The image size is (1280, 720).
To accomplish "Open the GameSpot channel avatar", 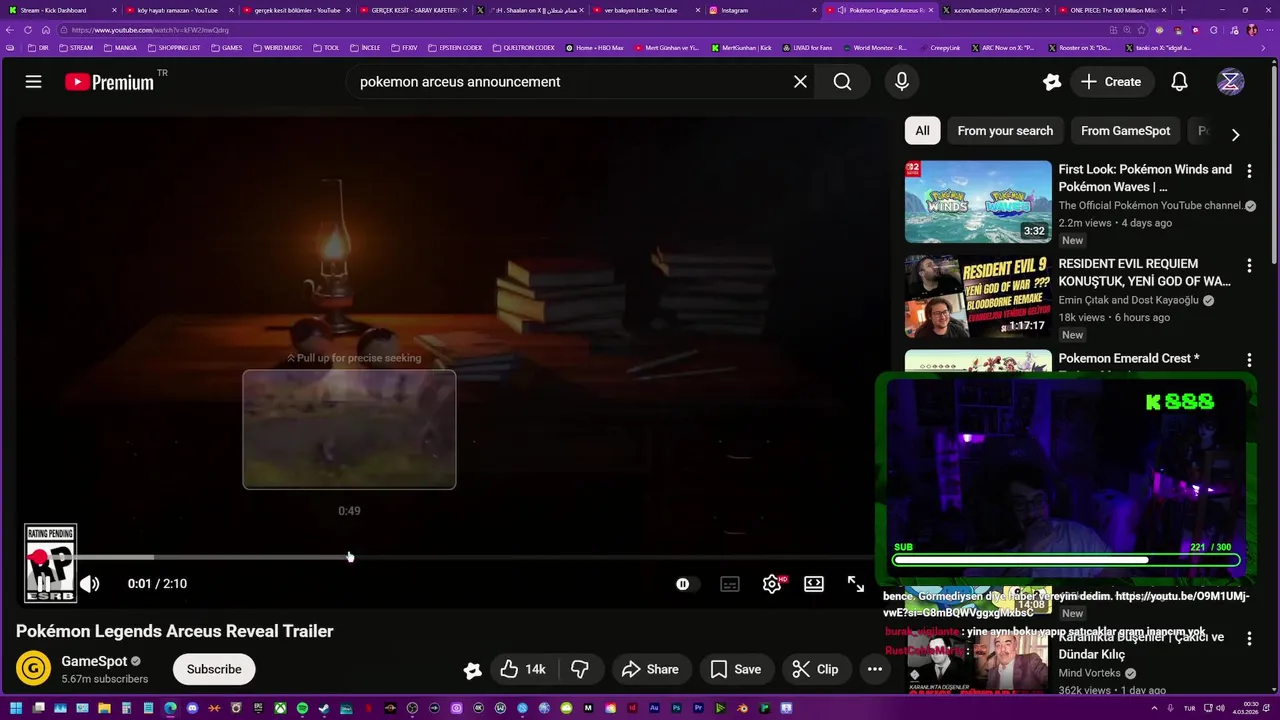I will pyautogui.click(x=33, y=668).
